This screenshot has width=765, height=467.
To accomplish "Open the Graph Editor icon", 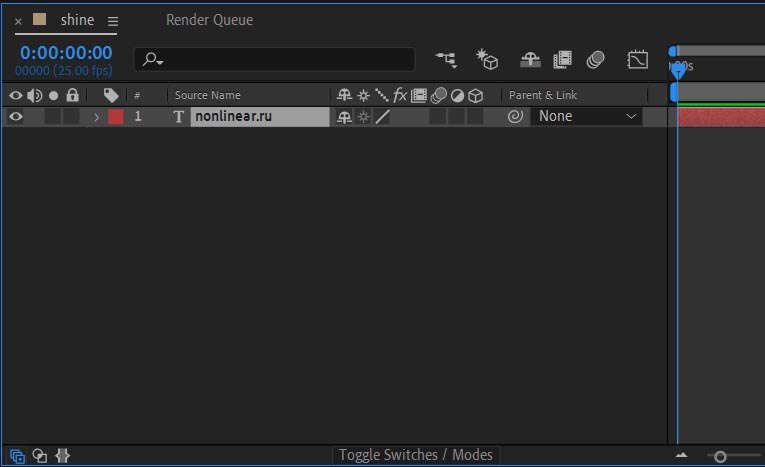I will pyautogui.click(x=637, y=60).
